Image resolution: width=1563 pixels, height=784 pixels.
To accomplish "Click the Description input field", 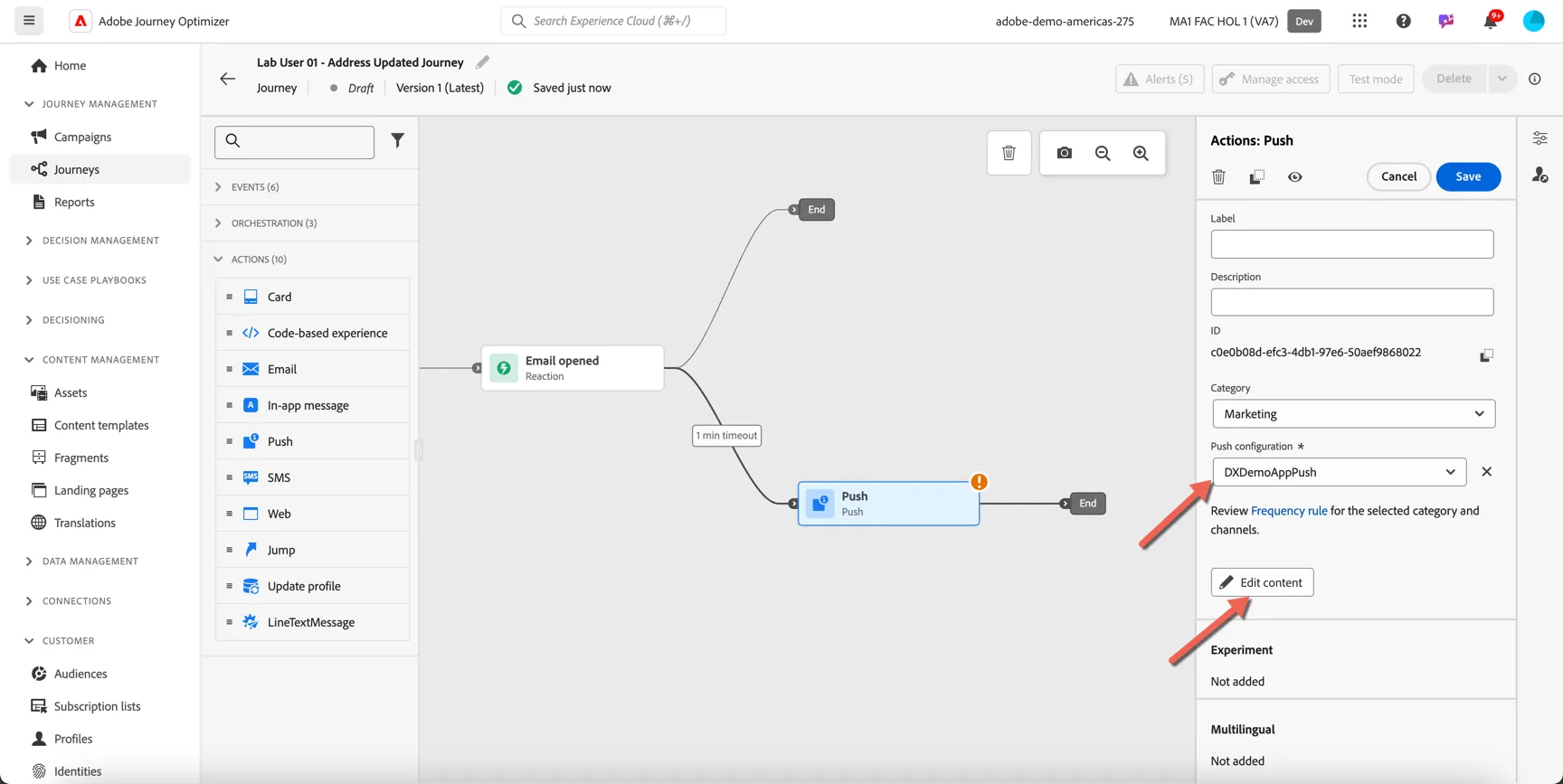I will pyautogui.click(x=1351, y=302).
